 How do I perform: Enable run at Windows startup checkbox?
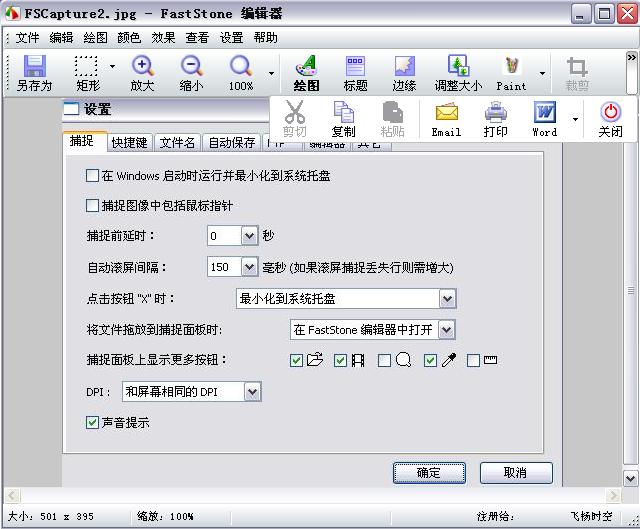click(92, 176)
